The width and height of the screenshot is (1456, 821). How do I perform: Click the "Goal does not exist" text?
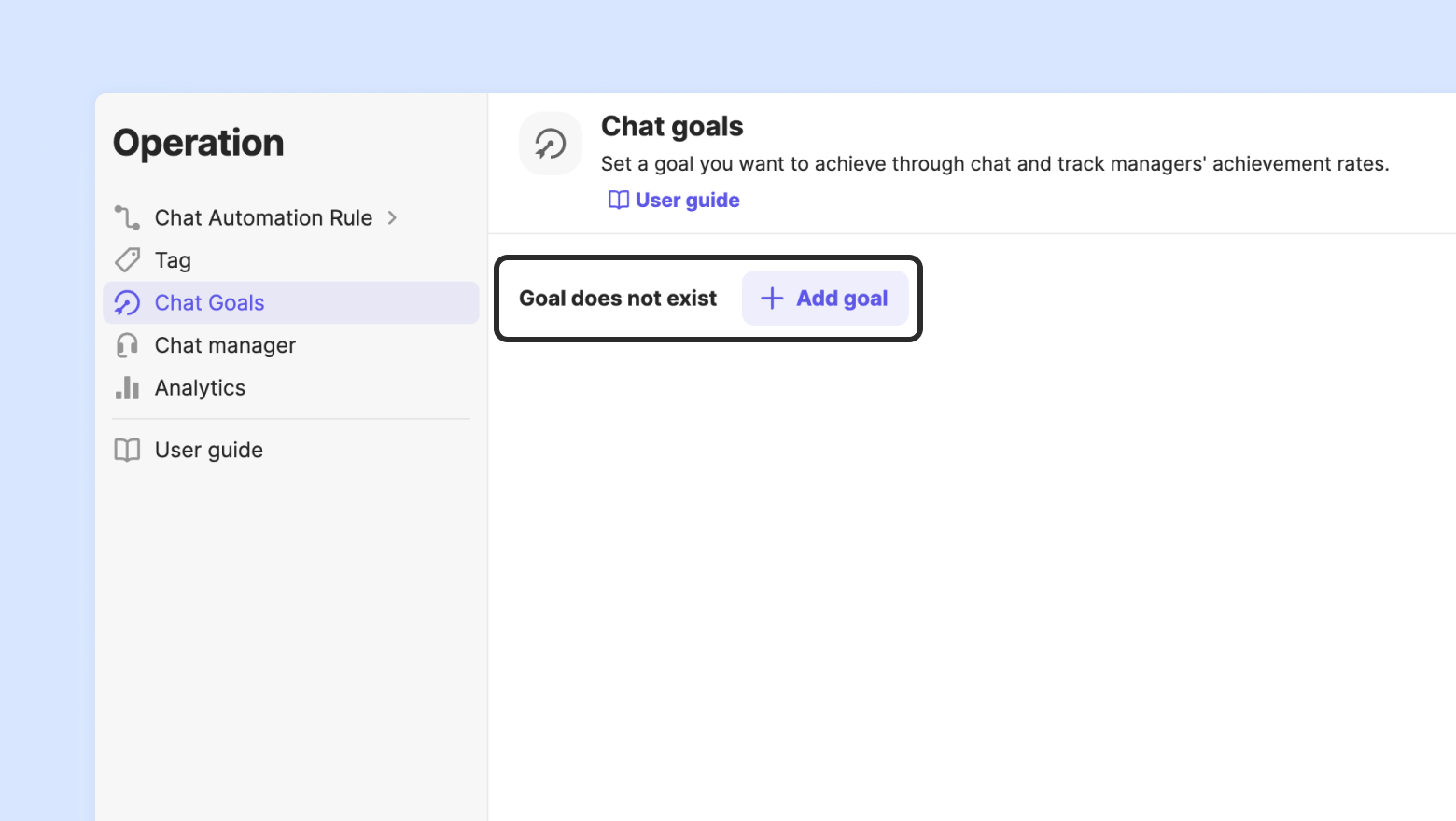tap(618, 299)
